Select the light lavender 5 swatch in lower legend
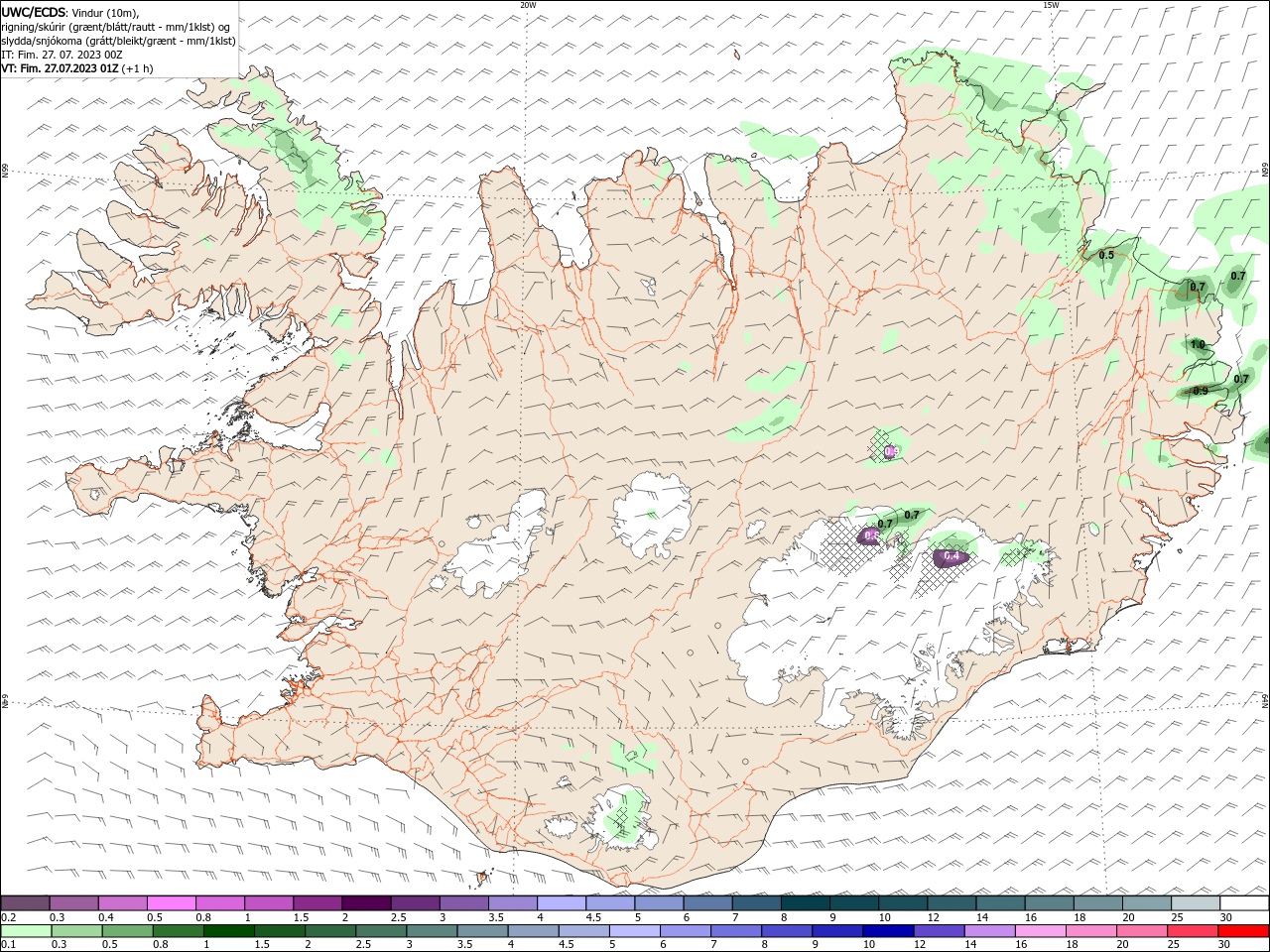1270x952 pixels. pyautogui.click(x=634, y=931)
